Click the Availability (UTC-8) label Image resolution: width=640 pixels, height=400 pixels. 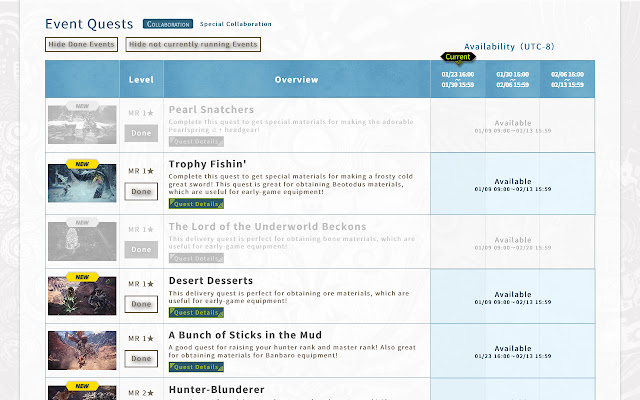509,47
